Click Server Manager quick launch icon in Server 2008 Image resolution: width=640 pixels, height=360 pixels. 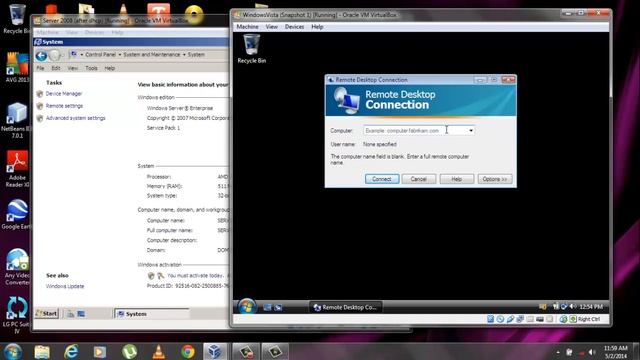71,314
